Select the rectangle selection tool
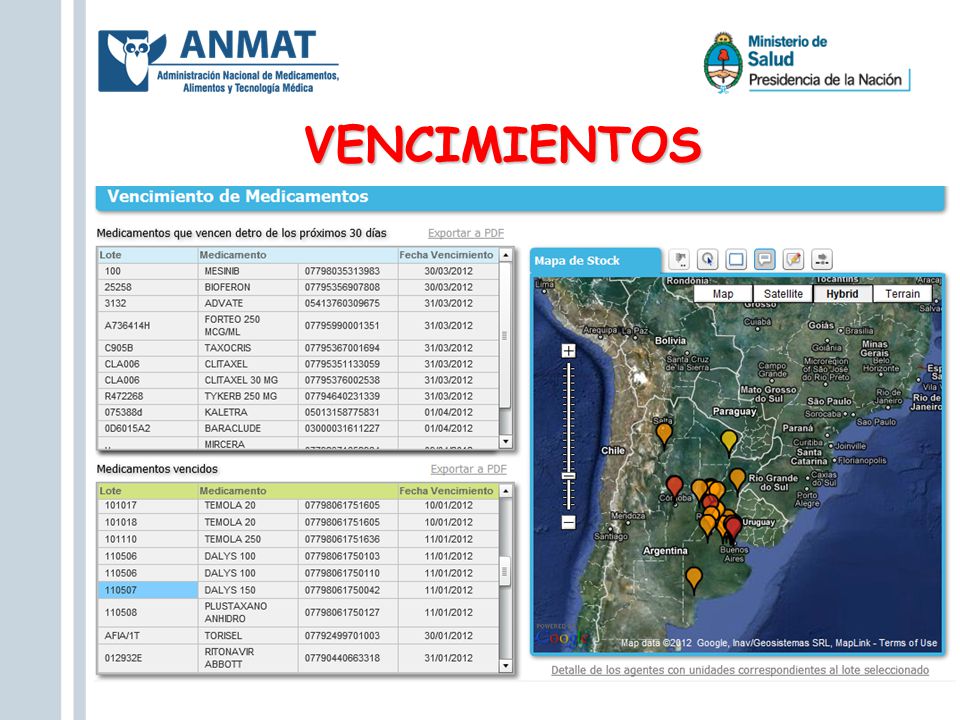 pyautogui.click(x=737, y=260)
